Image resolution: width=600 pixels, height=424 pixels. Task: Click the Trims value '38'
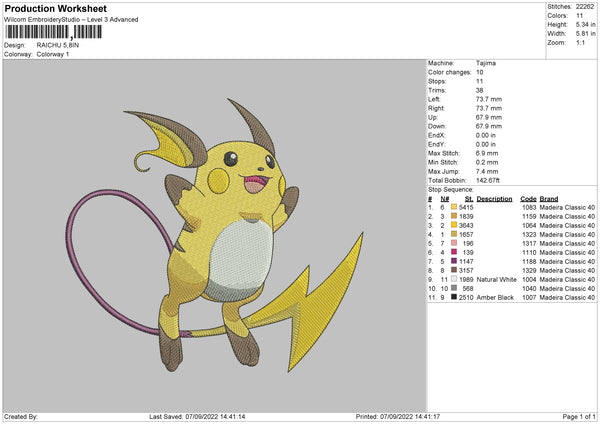479,90
